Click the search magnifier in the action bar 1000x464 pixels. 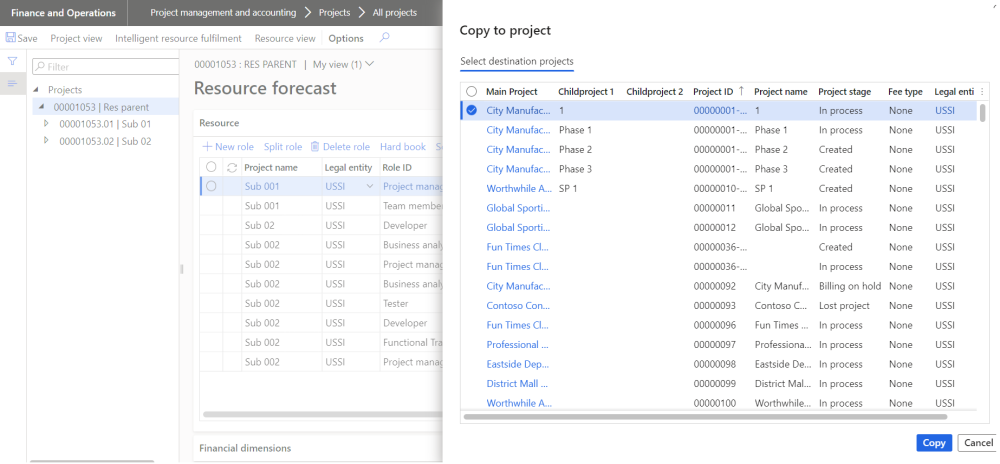point(385,38)
